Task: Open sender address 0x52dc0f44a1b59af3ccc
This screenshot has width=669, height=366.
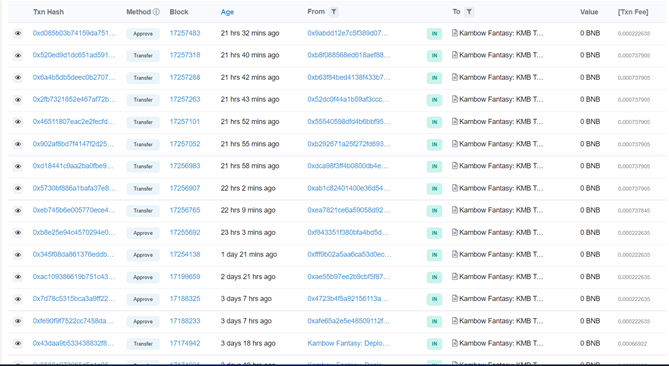Action: (x=348, y=99)
